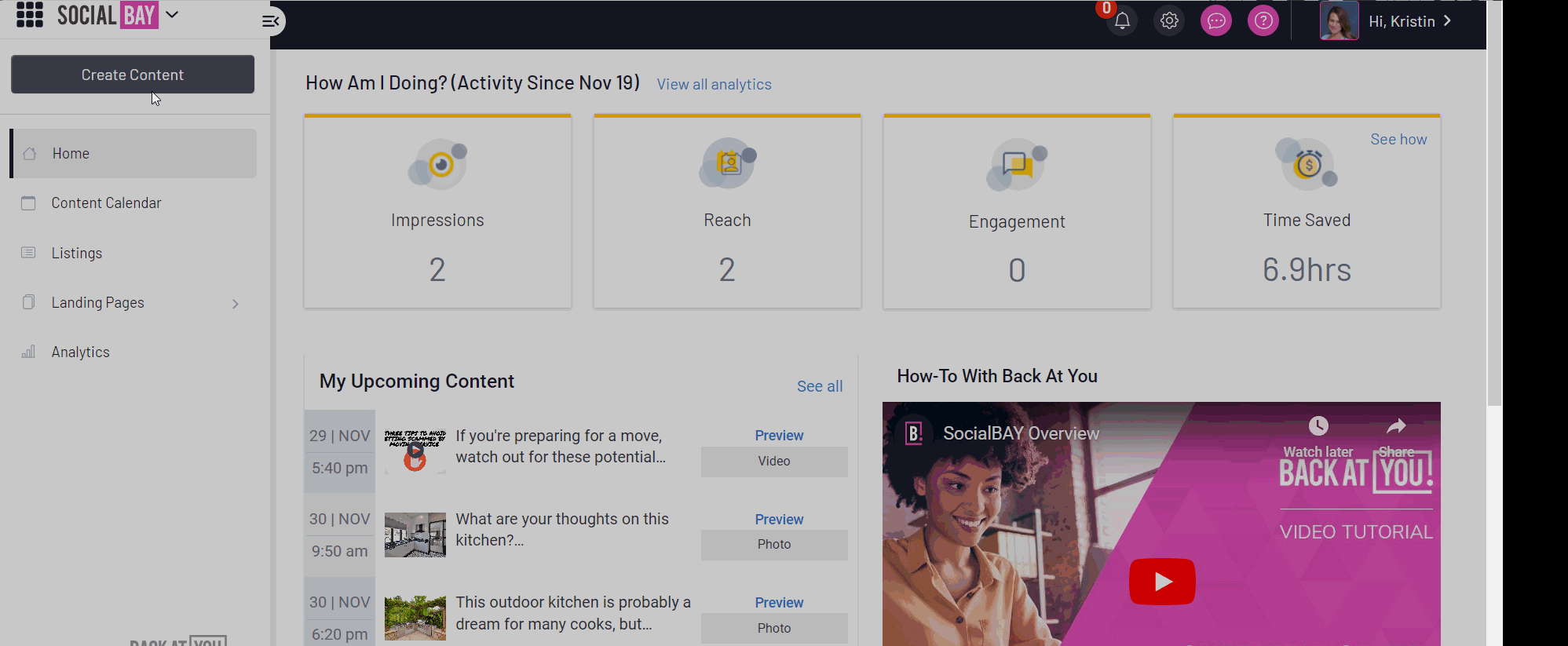The height and width of the screenshot is (646, 1568).
Task: Click the Home house icon
Action: [x=29, y=154]
